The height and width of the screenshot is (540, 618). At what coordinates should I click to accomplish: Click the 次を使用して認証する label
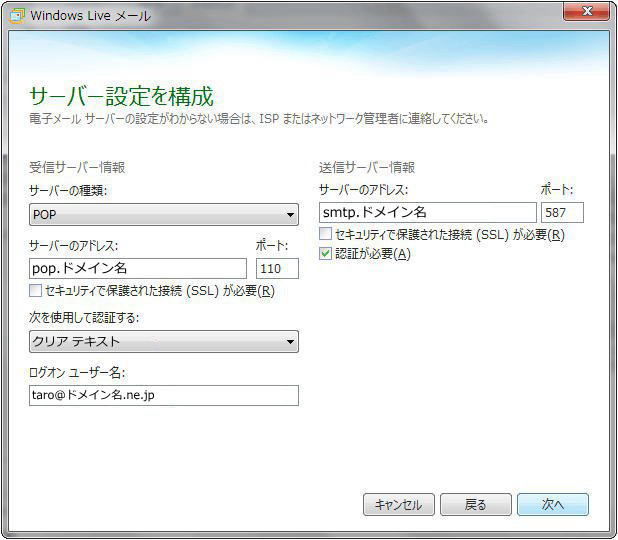84,317
